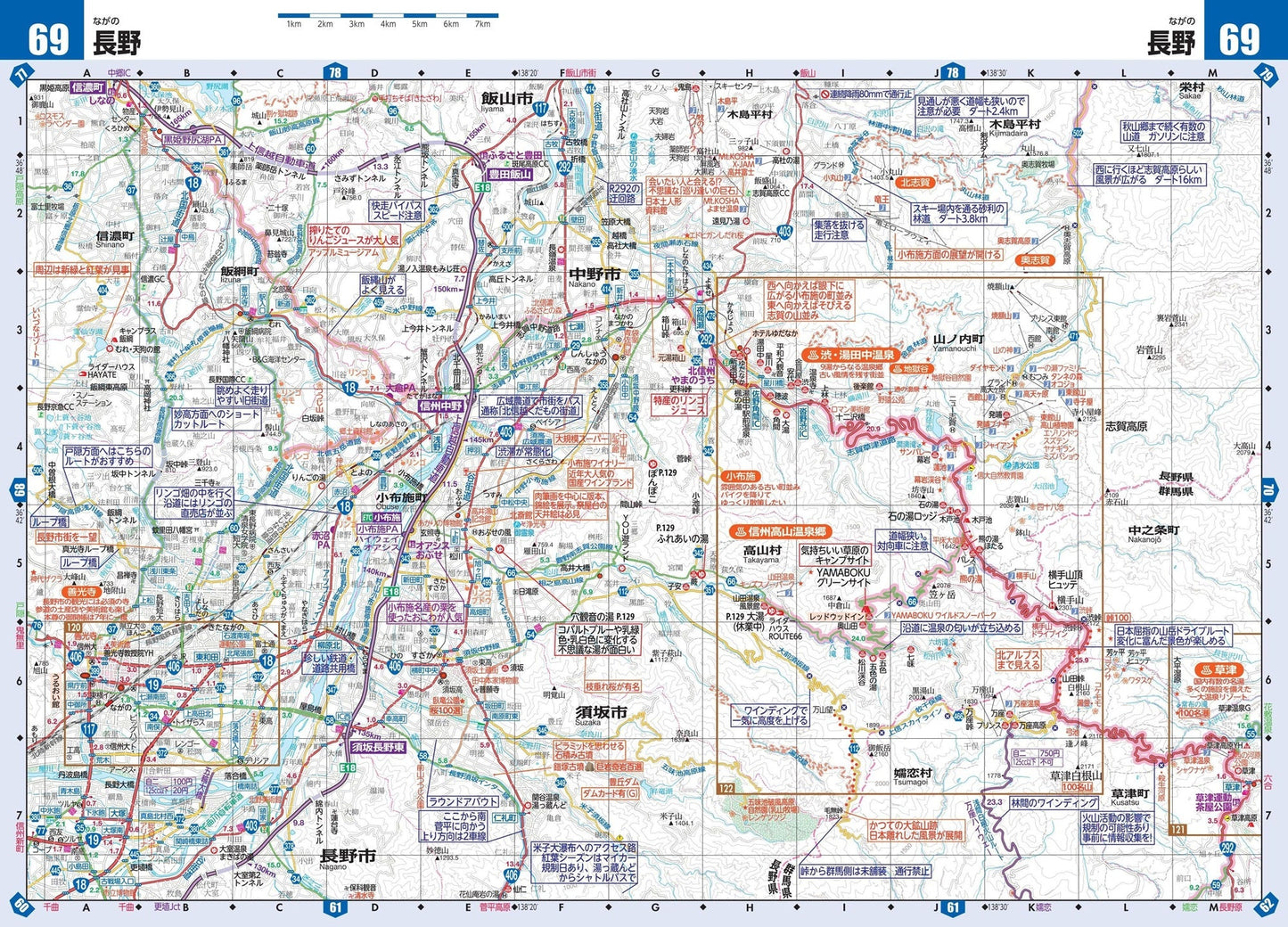The image size is (1288, 927).
Task: Click the 草津 onsen badge
Action: point(1219,669)
